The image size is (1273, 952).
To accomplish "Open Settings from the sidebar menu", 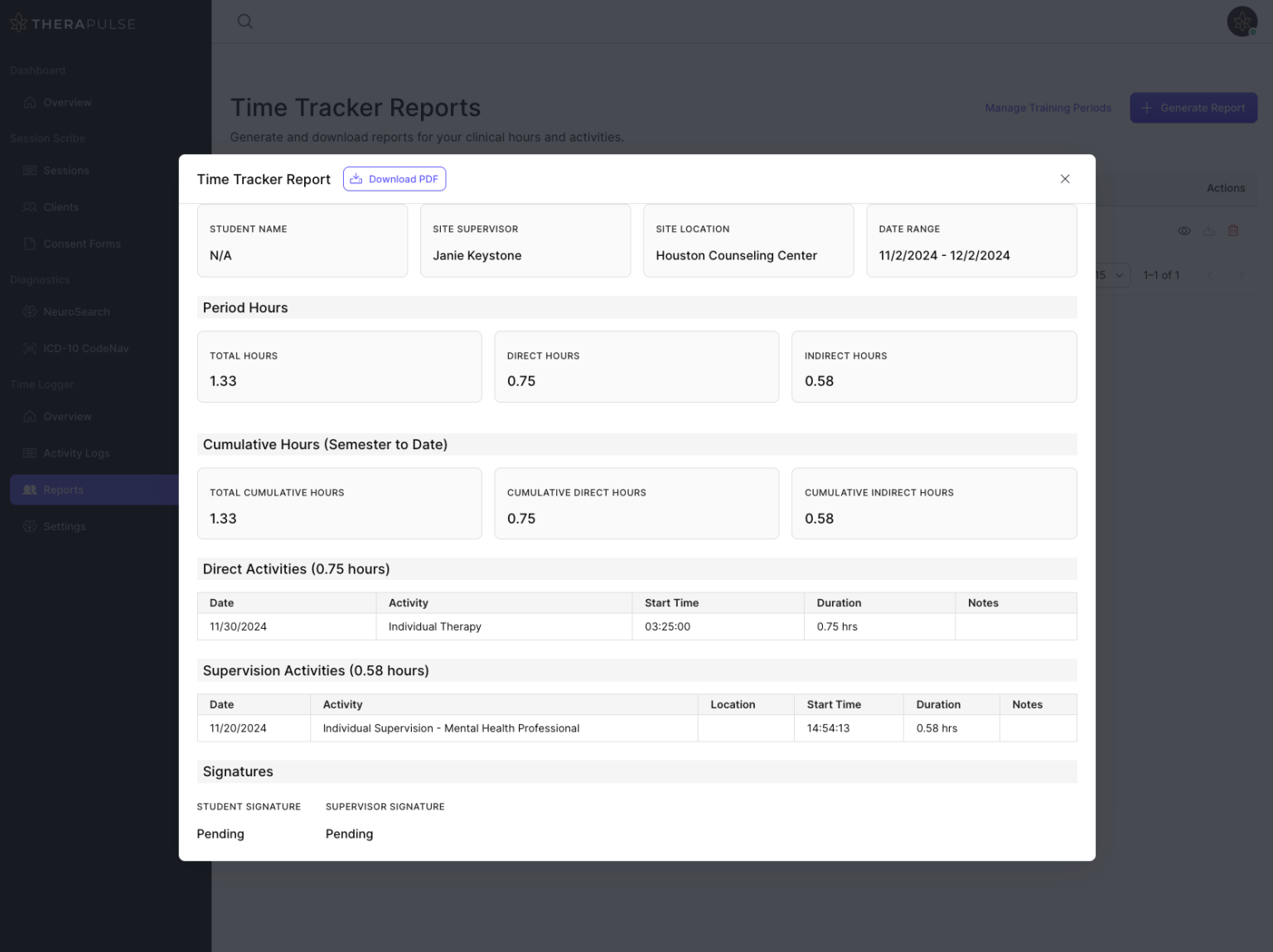I will tap(29, 526).
